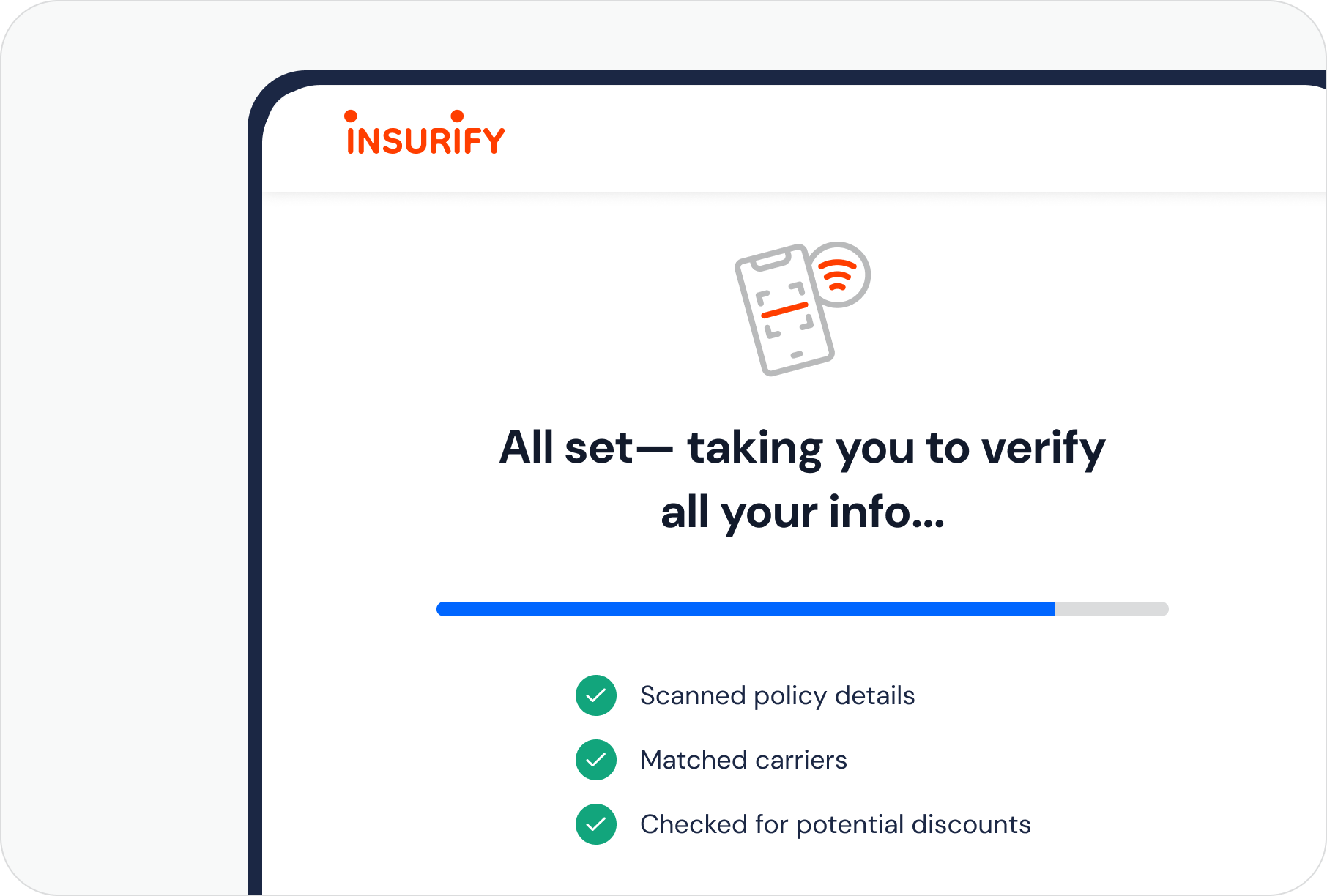1327x896 pixels.
Task: Click the green check beside potential discounts
Action: point(596,824)
